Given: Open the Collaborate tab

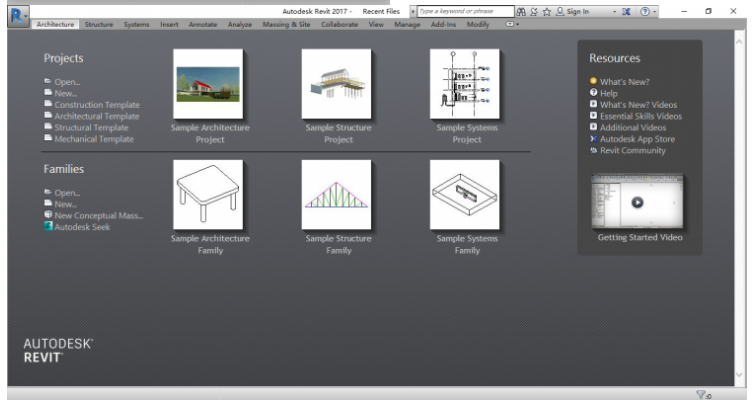Looking at the screenshot, I should (x=339, y=24).
